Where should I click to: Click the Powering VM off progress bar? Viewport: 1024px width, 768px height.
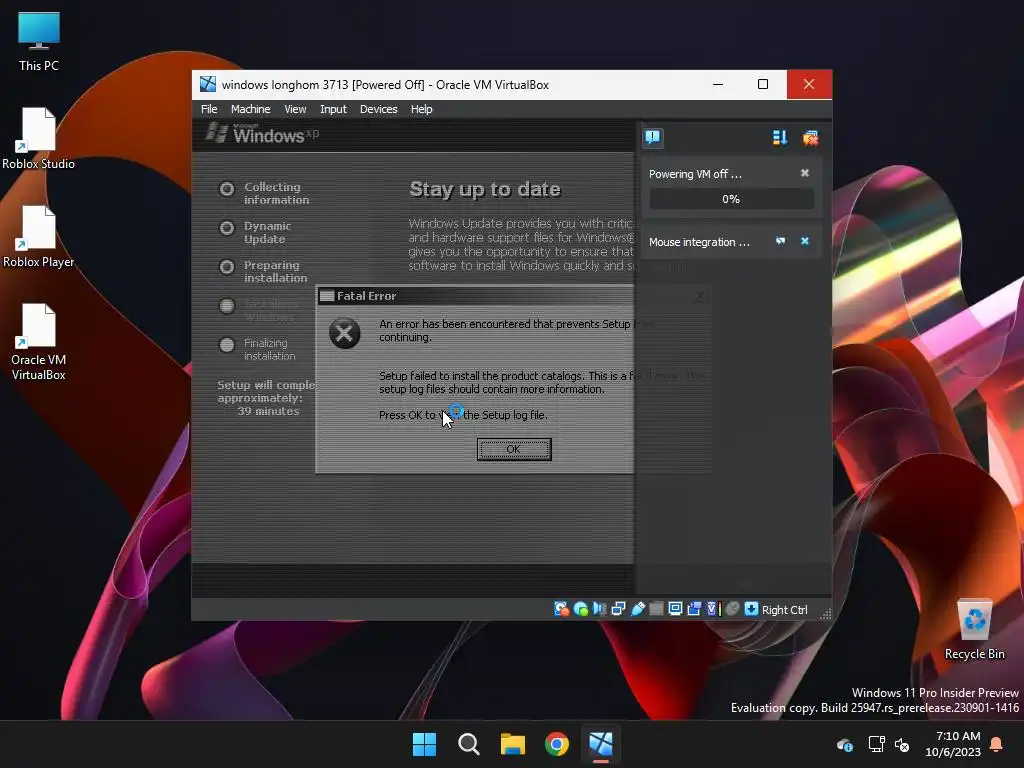(x=731, y=199)
